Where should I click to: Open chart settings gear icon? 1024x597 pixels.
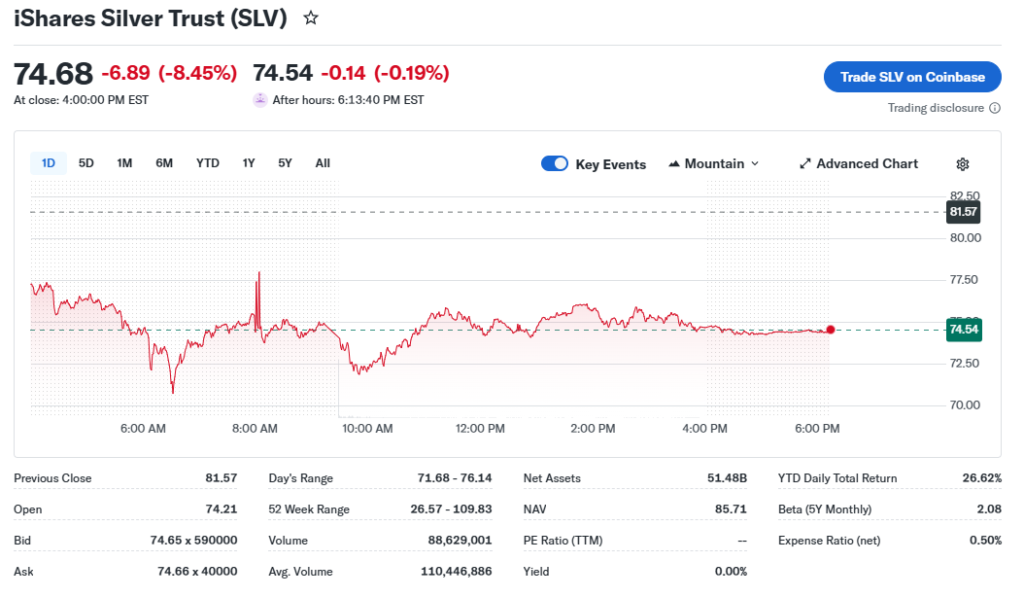pos(962,164)
